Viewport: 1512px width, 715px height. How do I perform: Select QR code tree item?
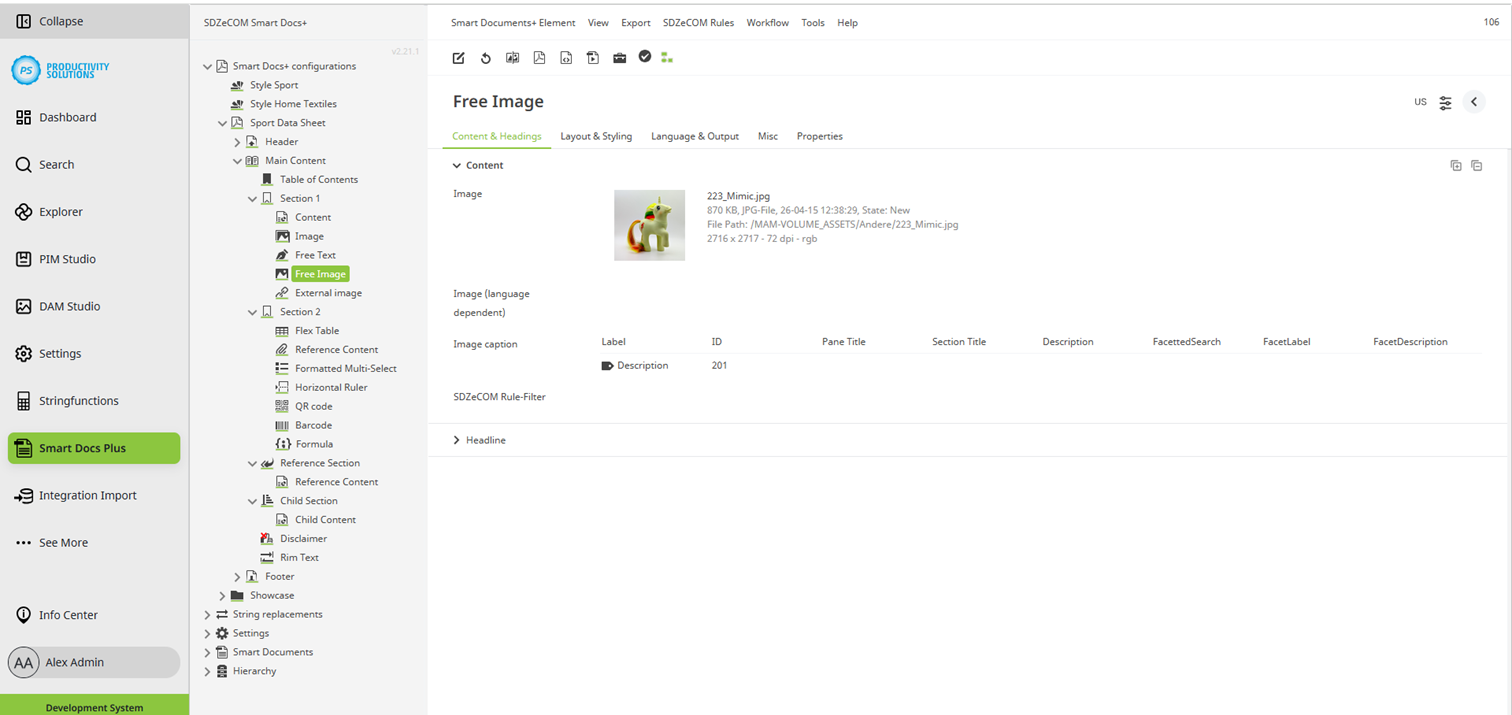click(x=314, y=406)
